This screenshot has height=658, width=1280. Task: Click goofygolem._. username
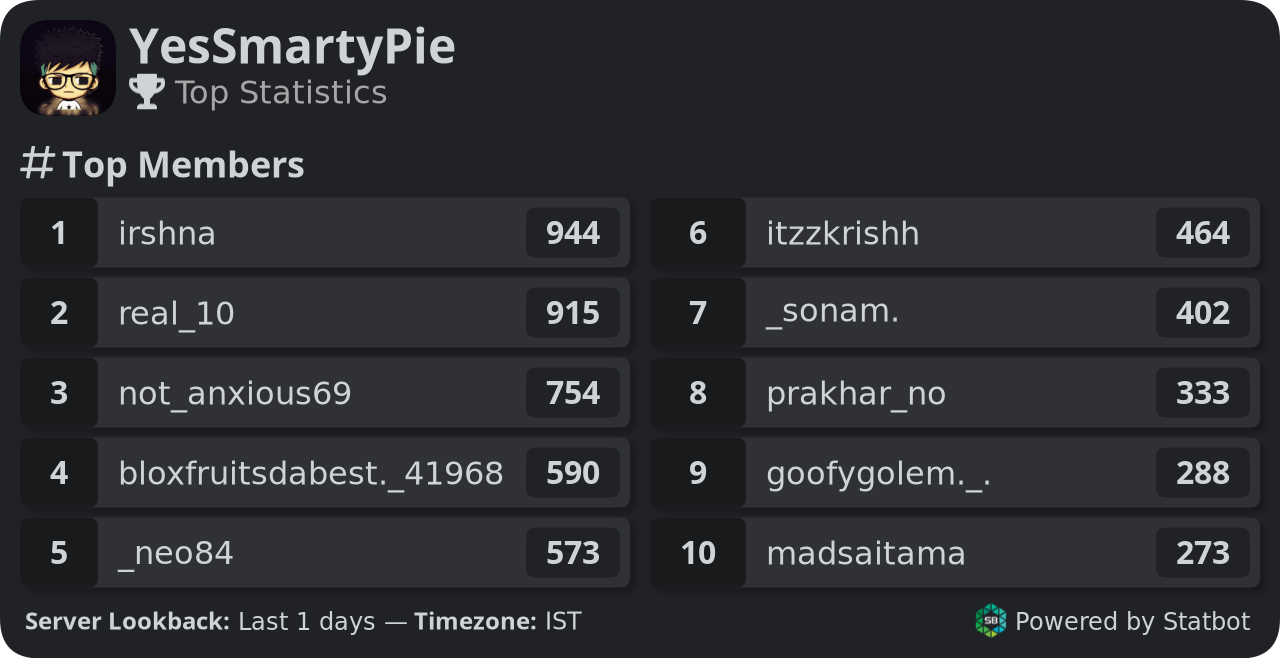coord(879,473)
